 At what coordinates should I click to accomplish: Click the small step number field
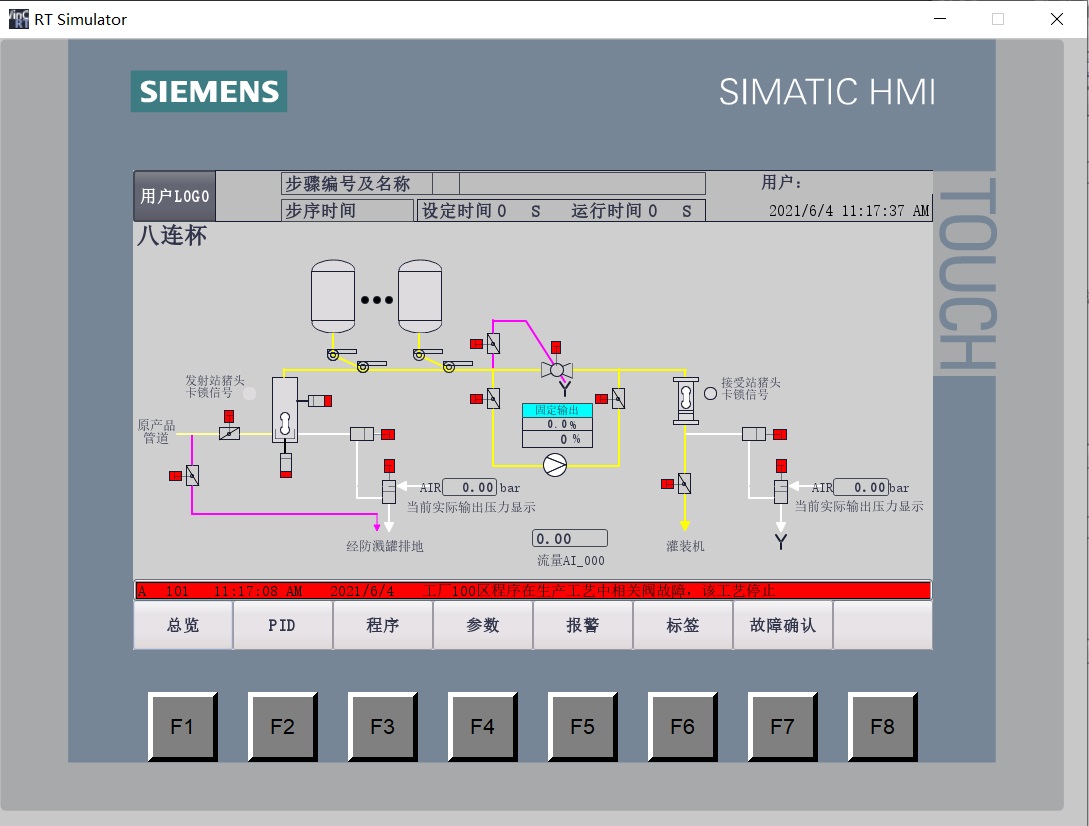[446, 183]
